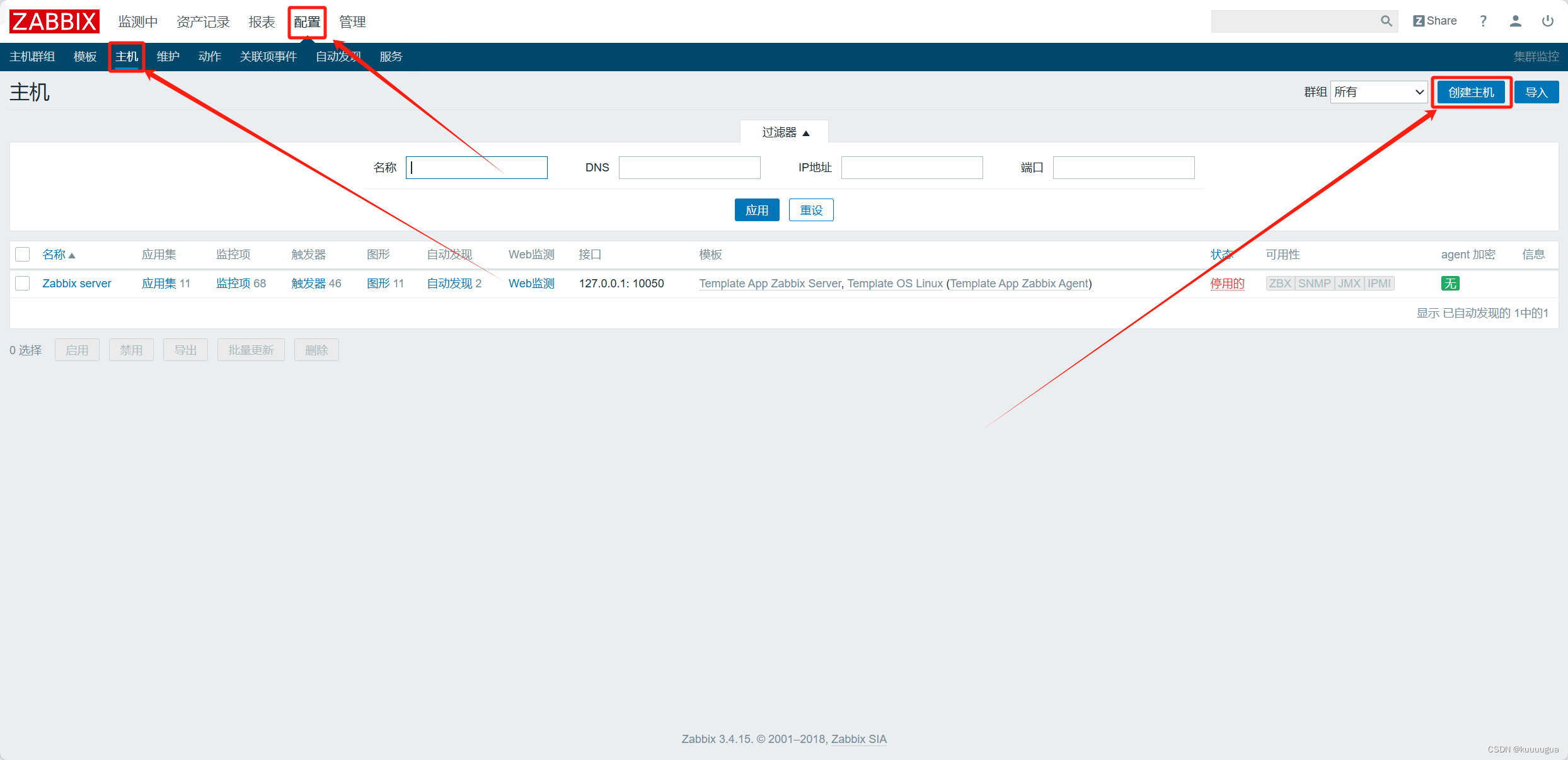
Task: Go to the 服务 submenu
Action: (x=391, y=57)
